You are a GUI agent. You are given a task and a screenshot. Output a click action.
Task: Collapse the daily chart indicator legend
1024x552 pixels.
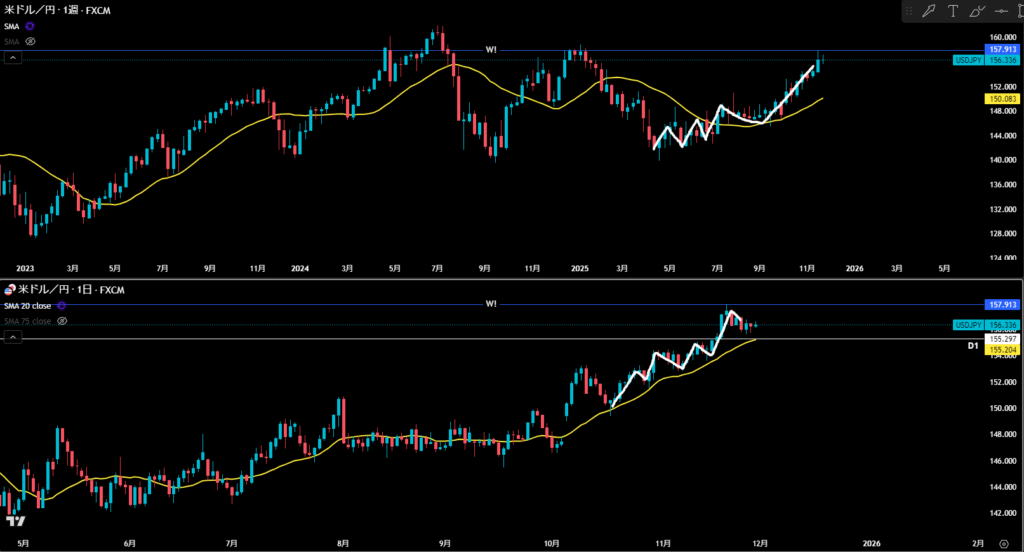tap(11, 339)
